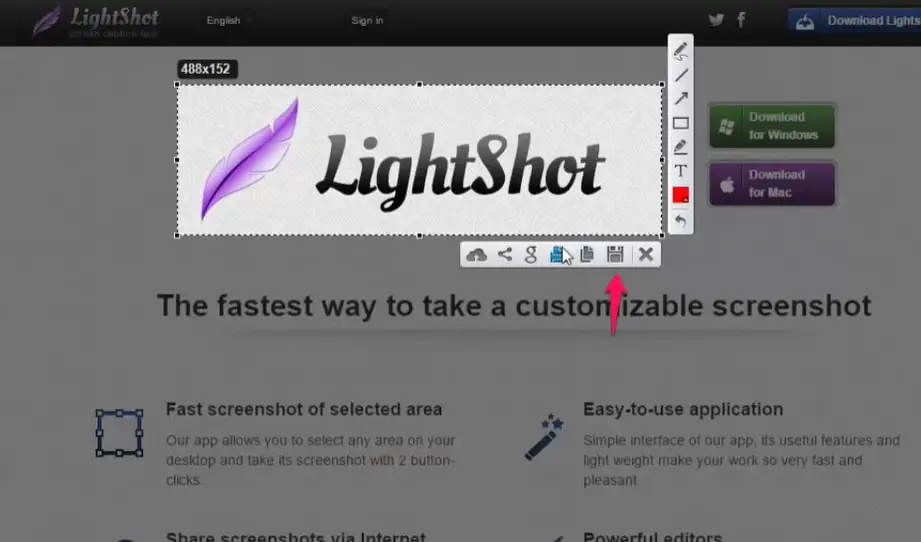Select the Rectangle tool
Viewport: 921px width, 542px height.
(681, 123)
